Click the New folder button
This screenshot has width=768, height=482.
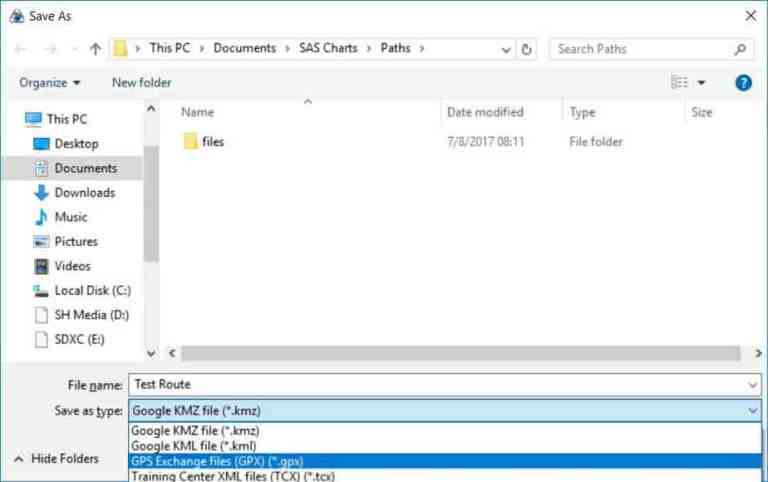click(141, 83)
